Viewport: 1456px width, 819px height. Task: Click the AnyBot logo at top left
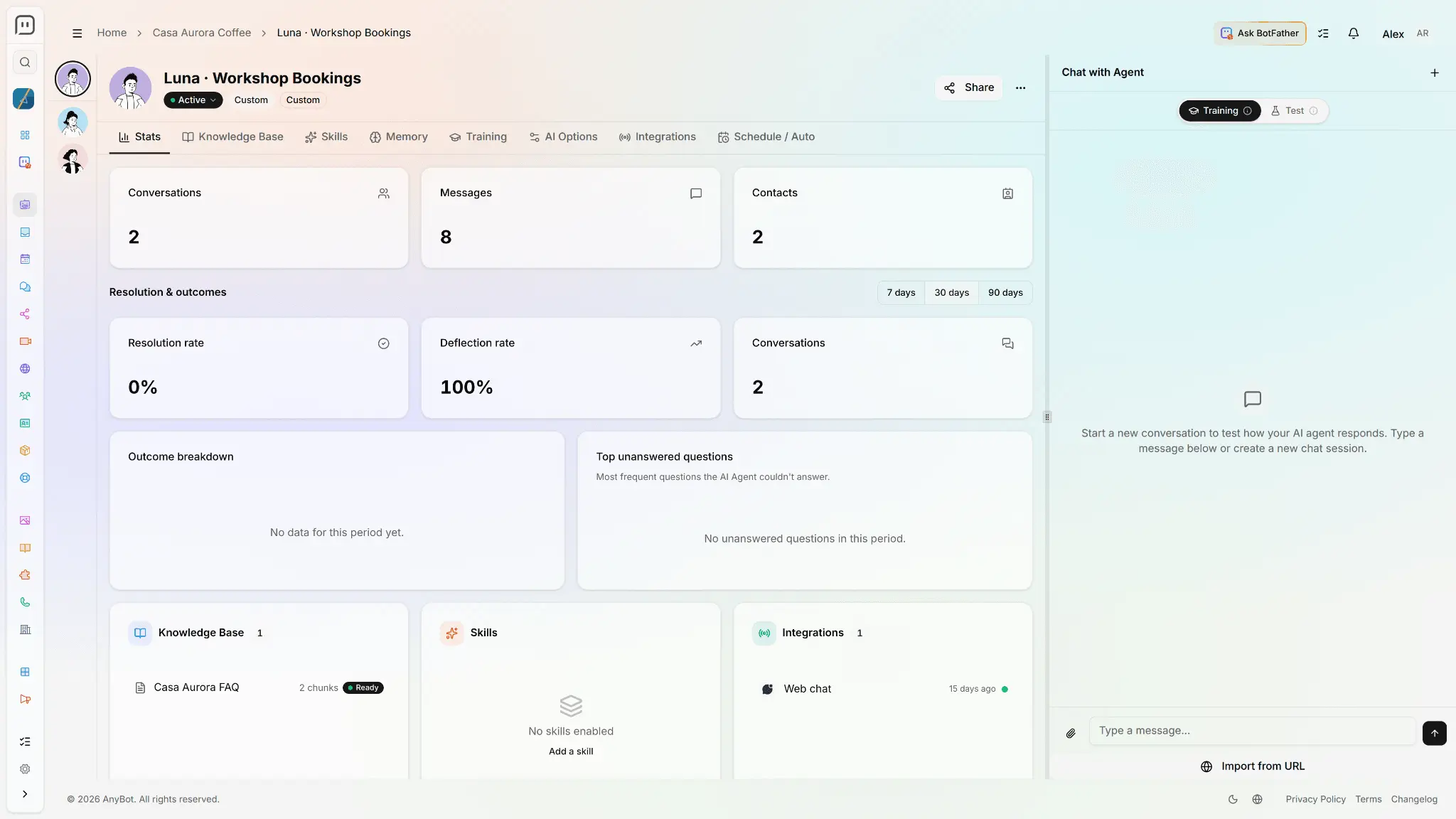(25, 26)
